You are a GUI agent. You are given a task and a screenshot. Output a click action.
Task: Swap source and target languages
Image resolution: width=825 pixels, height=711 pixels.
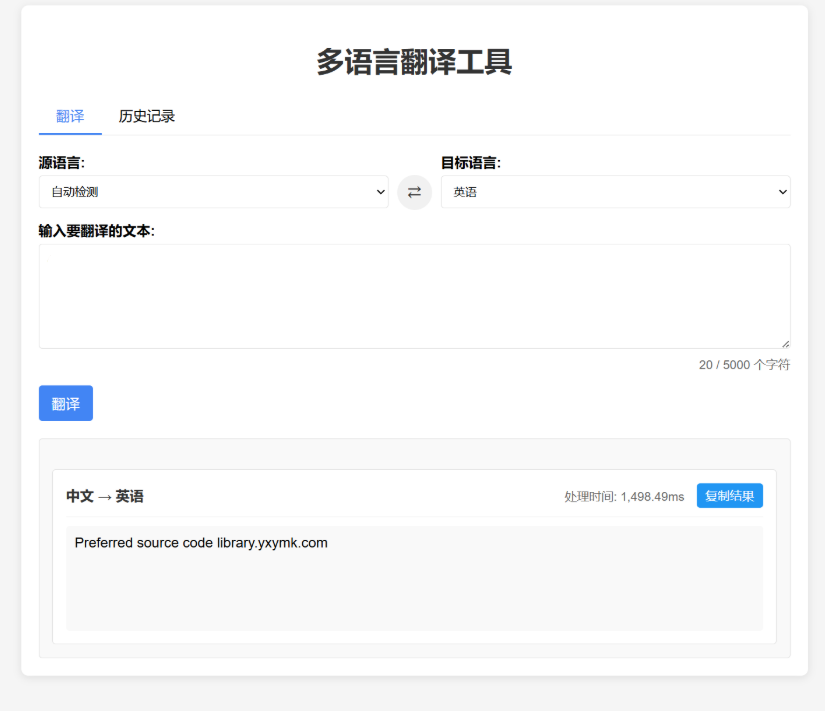414,192
